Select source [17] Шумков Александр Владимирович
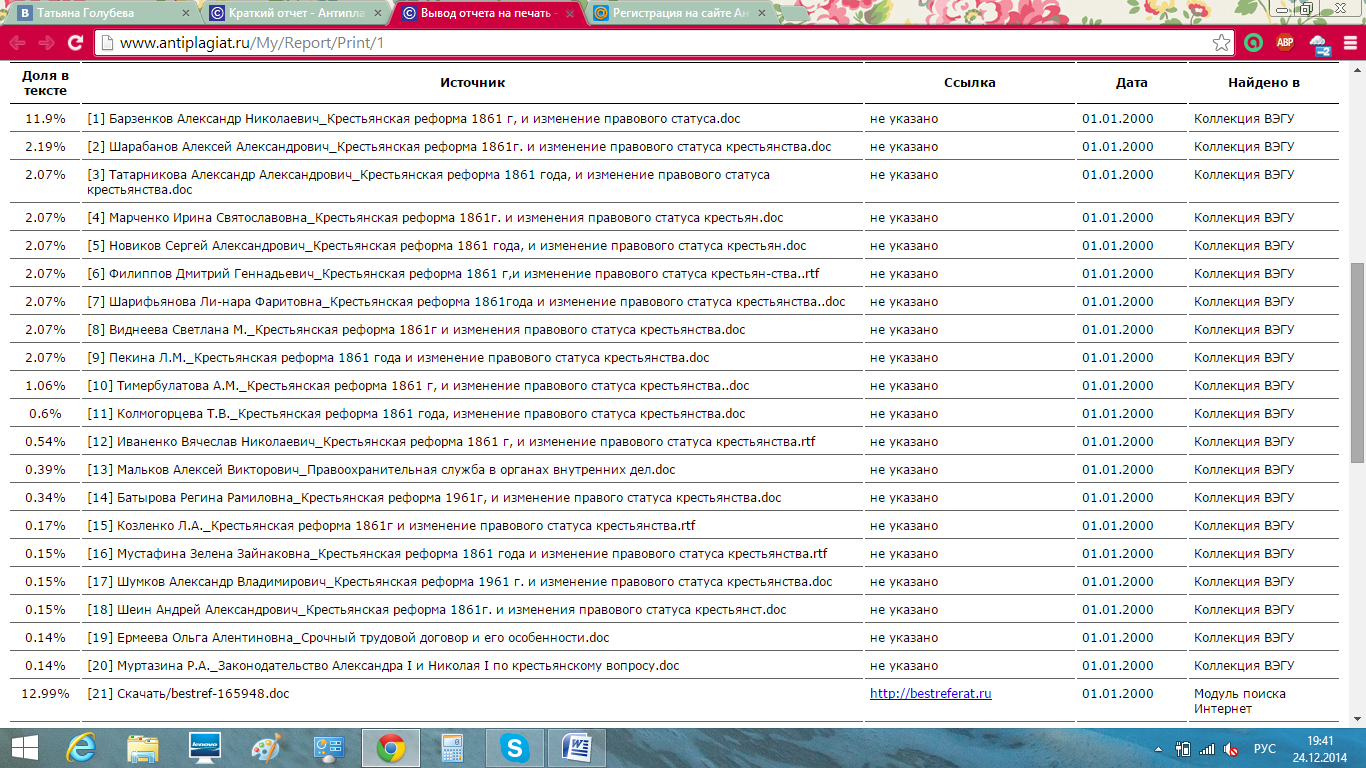Image resolution: width=1366 pixels, height=768 pixels. pyautogui.click(x=459, y=581)
